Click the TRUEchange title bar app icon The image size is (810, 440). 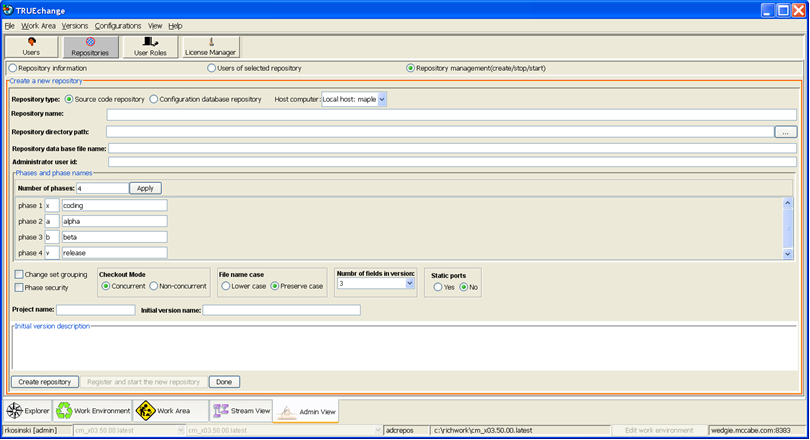click(x=8, y=10)
